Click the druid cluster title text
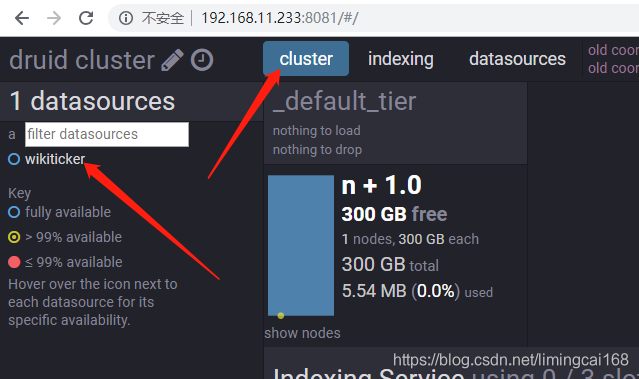The height and width of the screenshot is (379, 639). tap(82, 60)
